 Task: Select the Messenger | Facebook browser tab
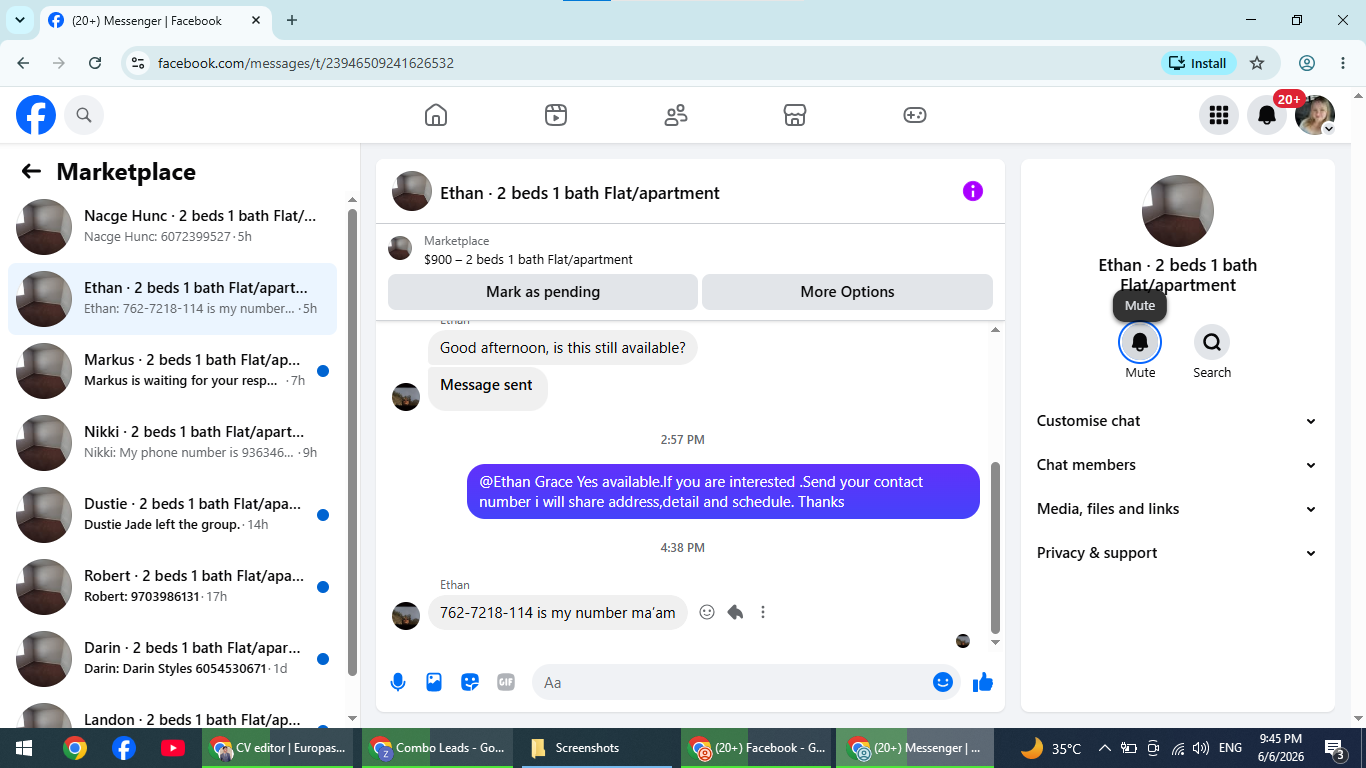(x=157, y=20)
